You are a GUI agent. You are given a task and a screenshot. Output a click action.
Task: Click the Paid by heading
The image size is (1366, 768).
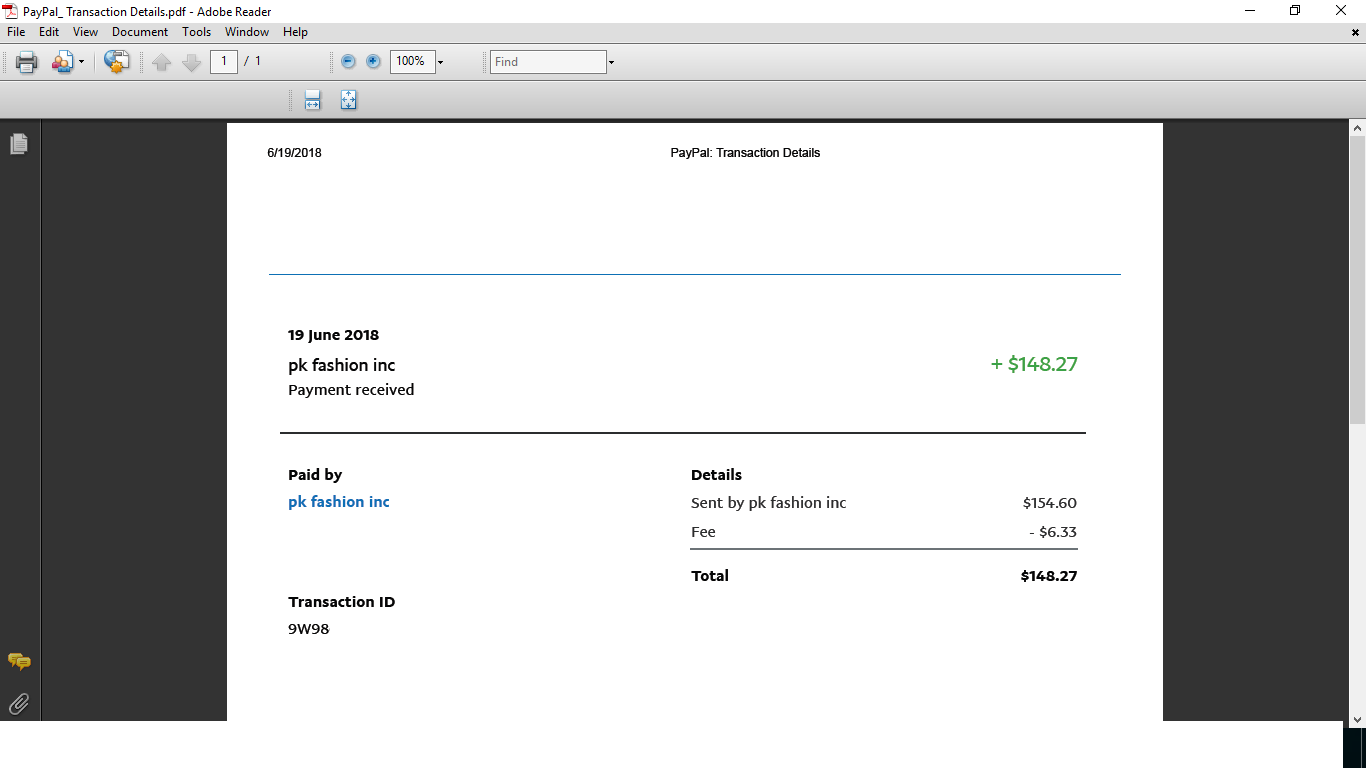click(315, 475)
